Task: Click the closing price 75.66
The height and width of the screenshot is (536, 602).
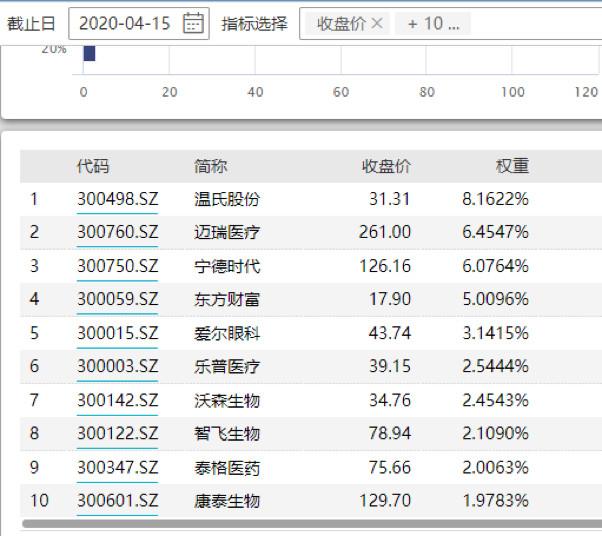Action: click(390, 468)
